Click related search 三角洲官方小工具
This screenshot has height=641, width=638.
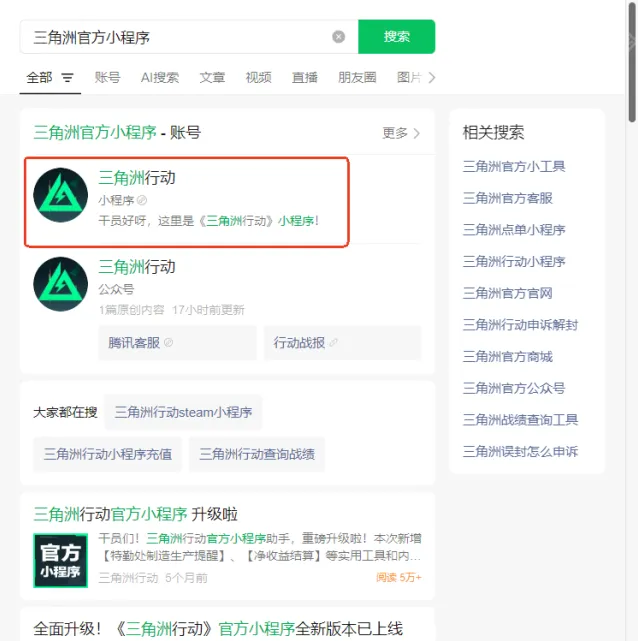click(x=514, y=166)
